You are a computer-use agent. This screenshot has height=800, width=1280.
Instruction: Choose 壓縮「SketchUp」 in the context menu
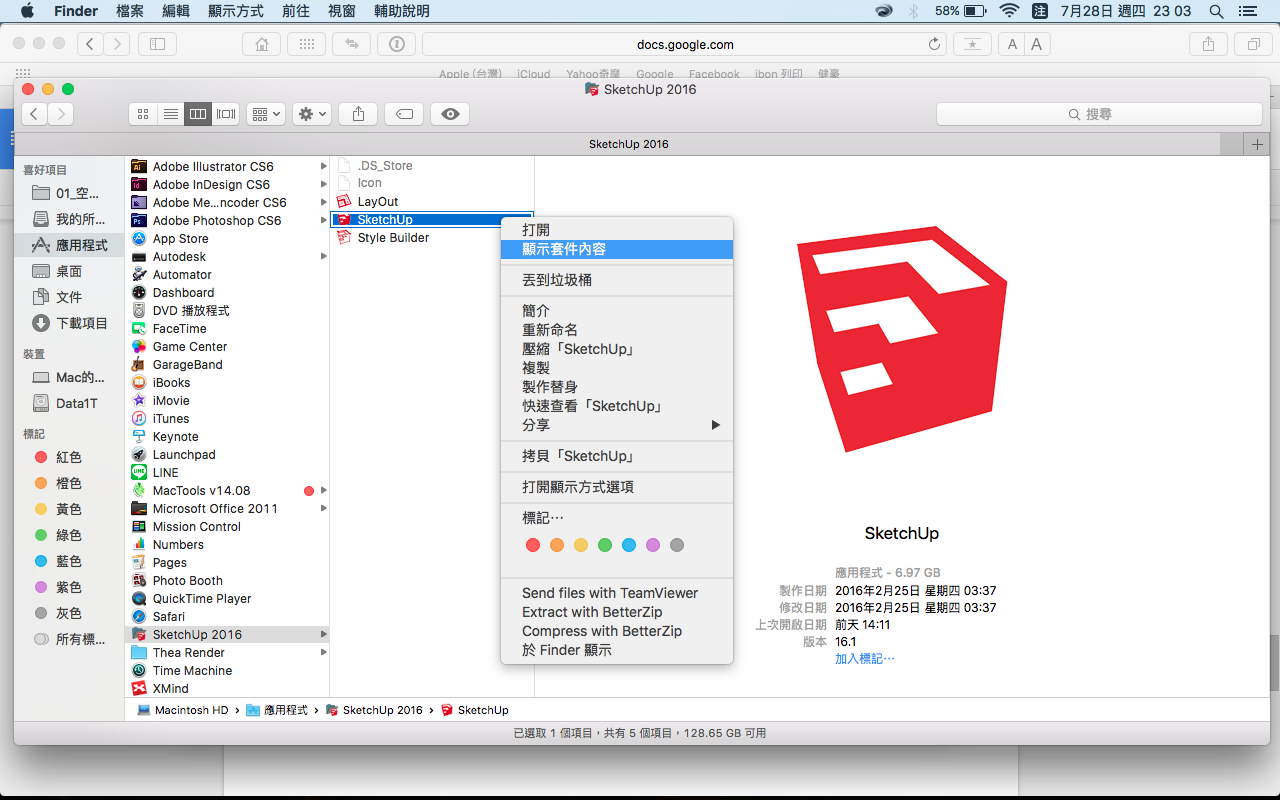(617, 349)
